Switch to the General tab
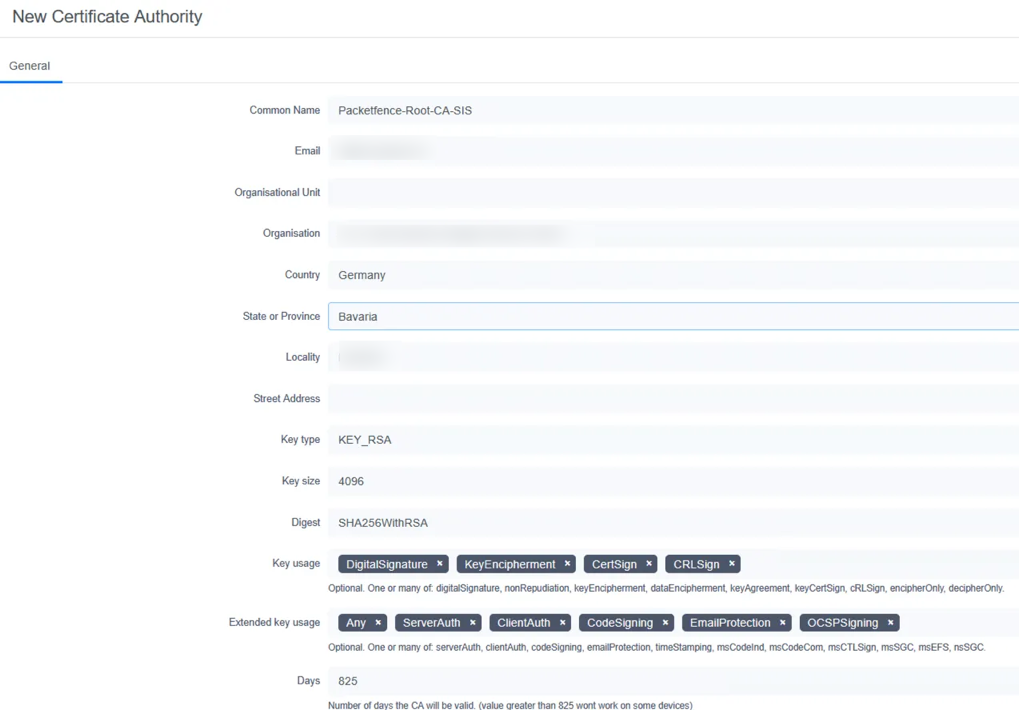1019x710 pixels. point(30,65)
